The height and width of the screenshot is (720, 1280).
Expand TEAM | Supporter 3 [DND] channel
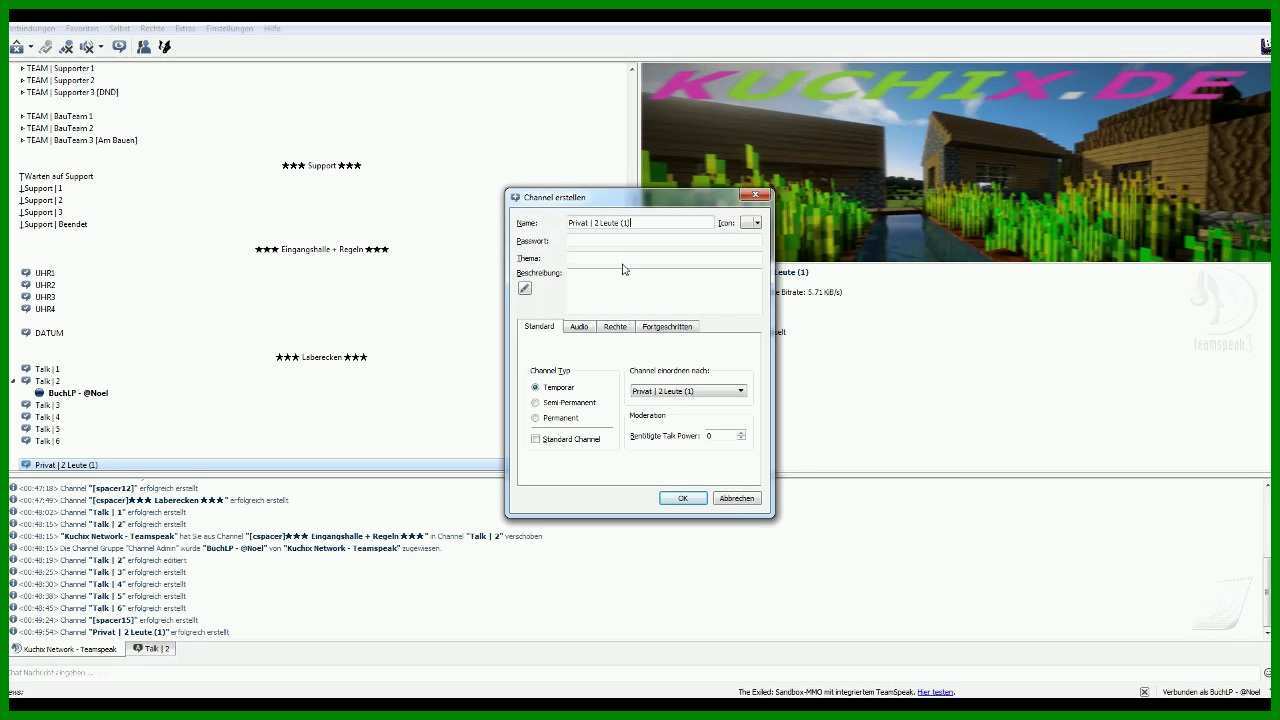click(22, 92)
